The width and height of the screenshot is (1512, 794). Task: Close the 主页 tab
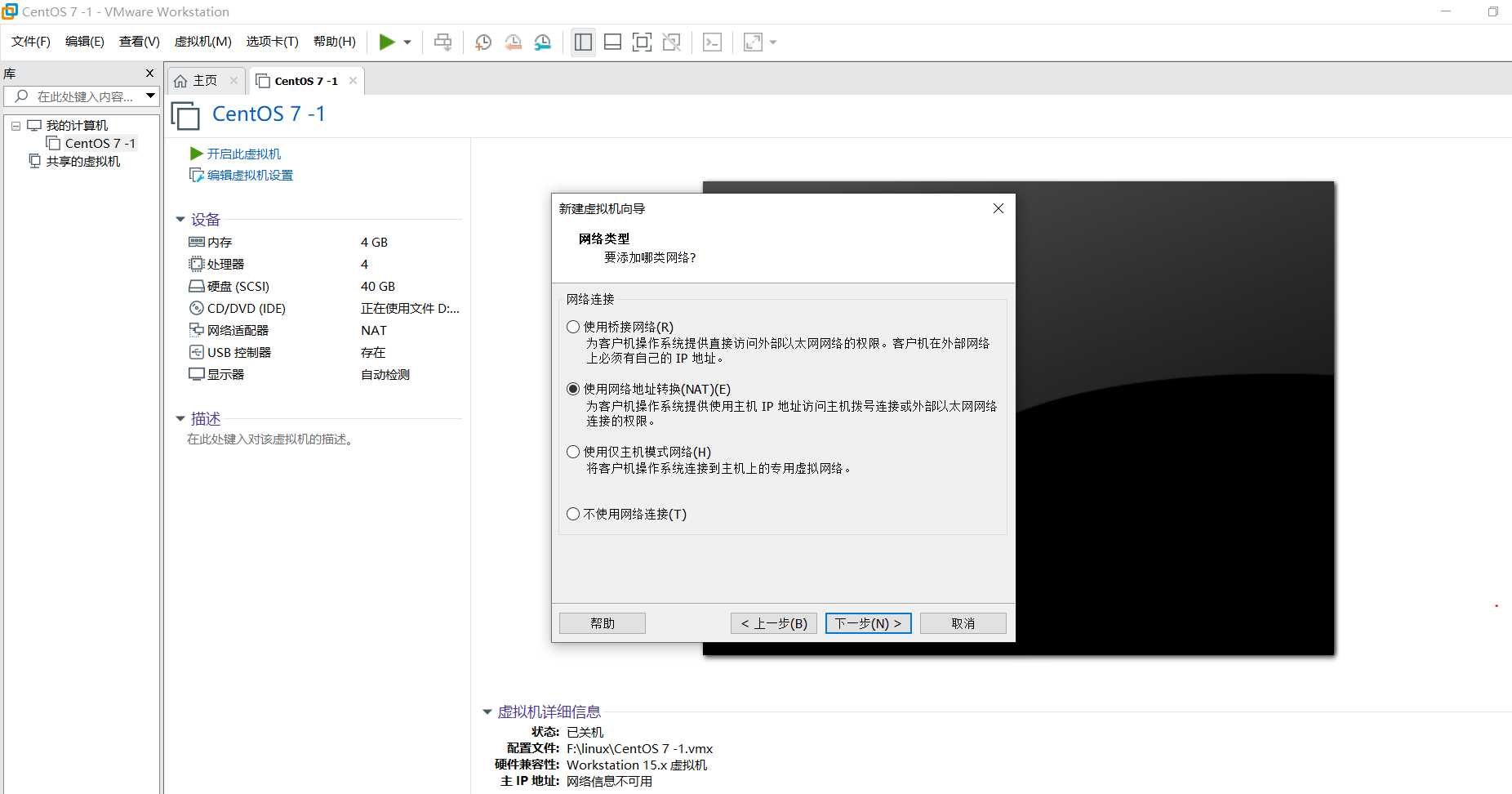[233, 80]
